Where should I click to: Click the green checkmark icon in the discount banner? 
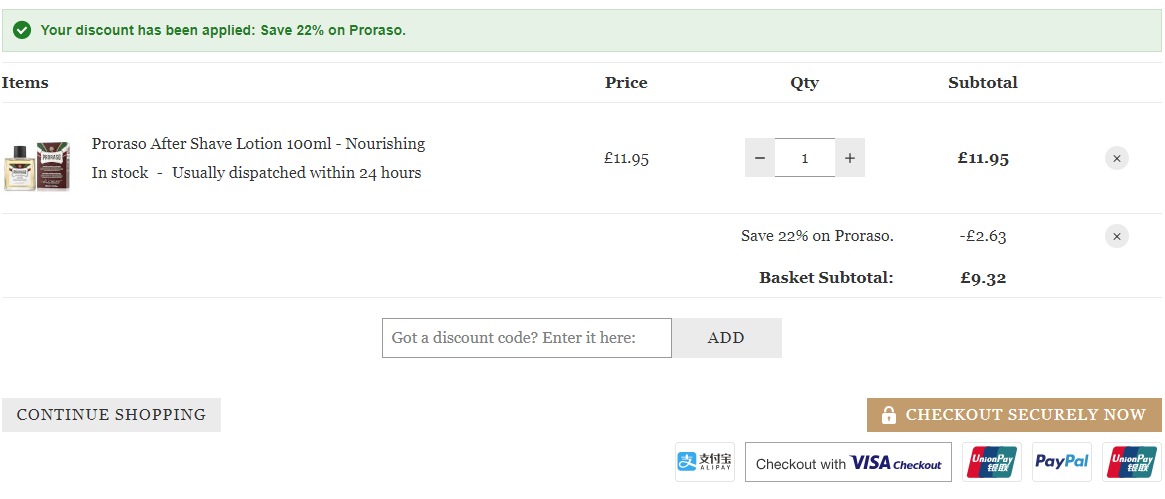tap(22, 30)
